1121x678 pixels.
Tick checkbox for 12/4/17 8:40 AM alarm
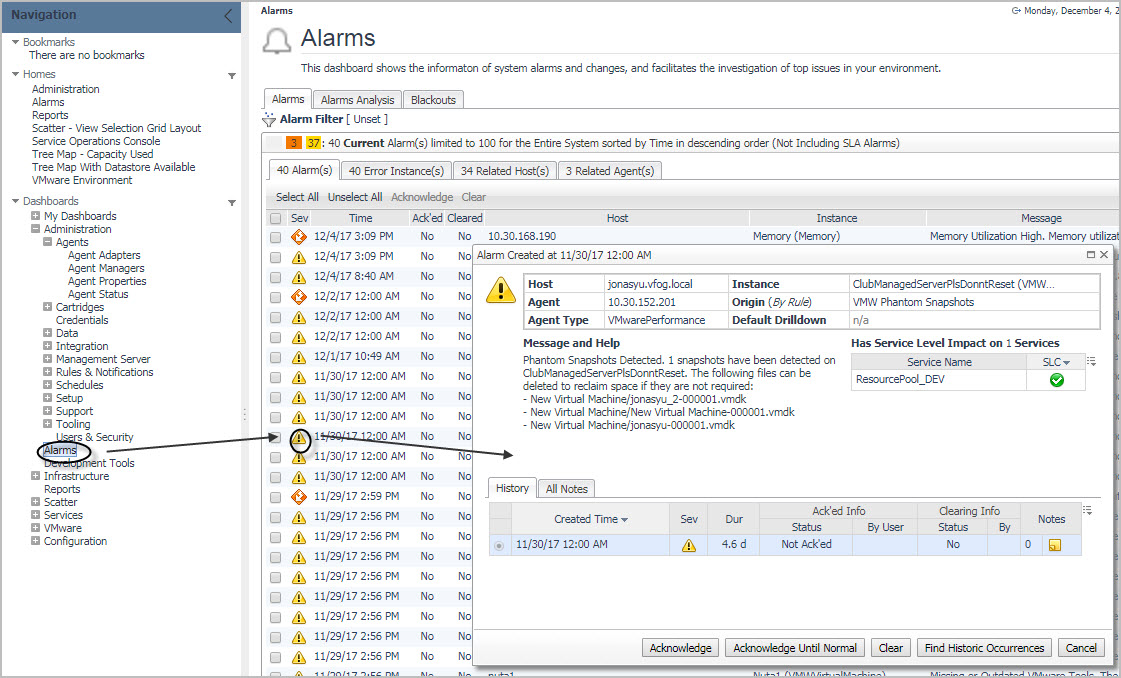275,277
